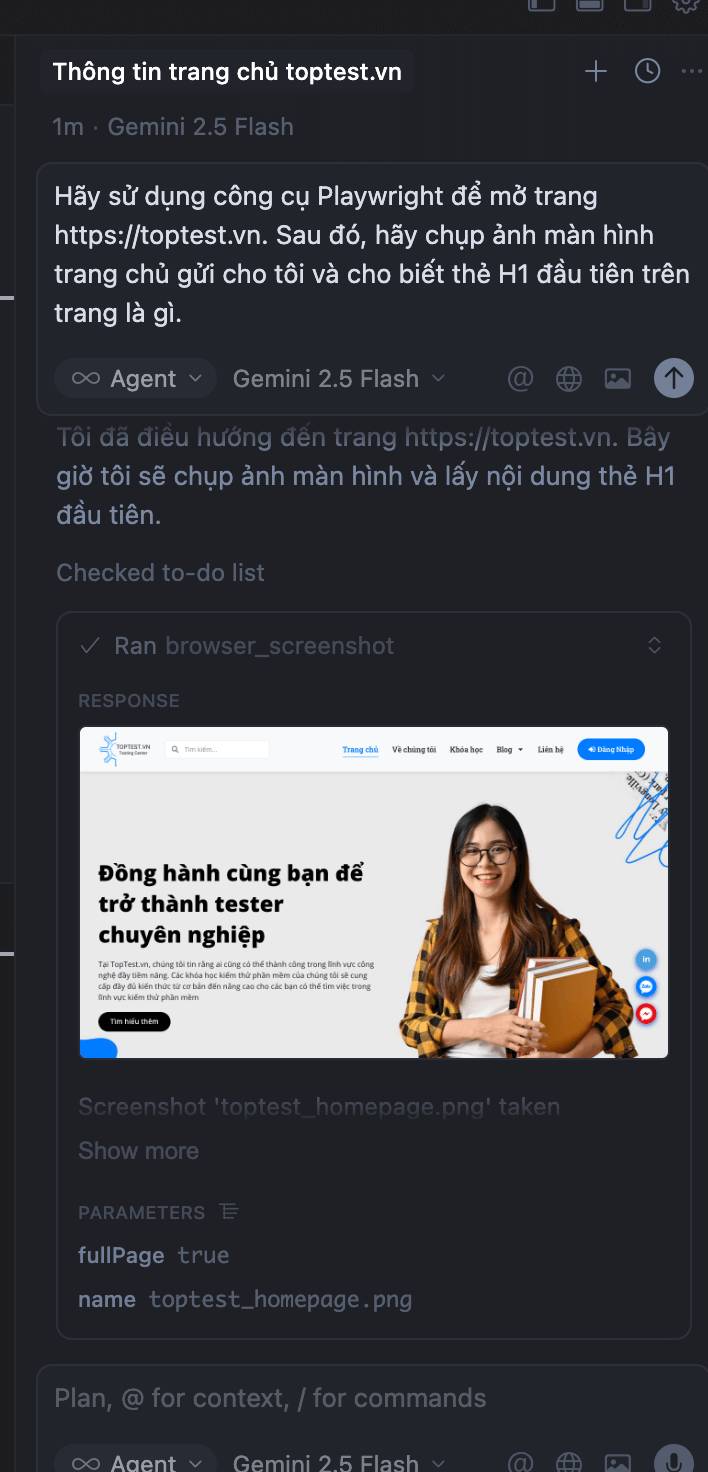Image resolution: width=708 pixels, height=1472 pixels.
Task: Click the @ icon in the bottom prompt bar
Action: click(x=520, y=1463)
